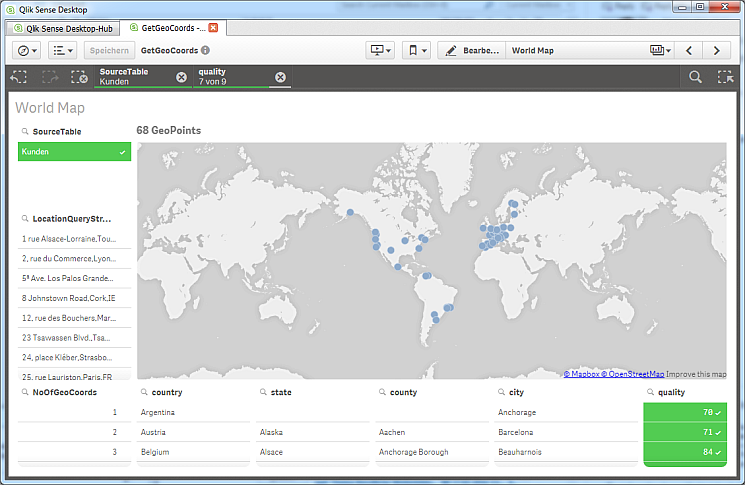Click the Alaska geopoint on map
Viewport: 745px width, 485px height.
pyautogui.click(x=350, y=212)
